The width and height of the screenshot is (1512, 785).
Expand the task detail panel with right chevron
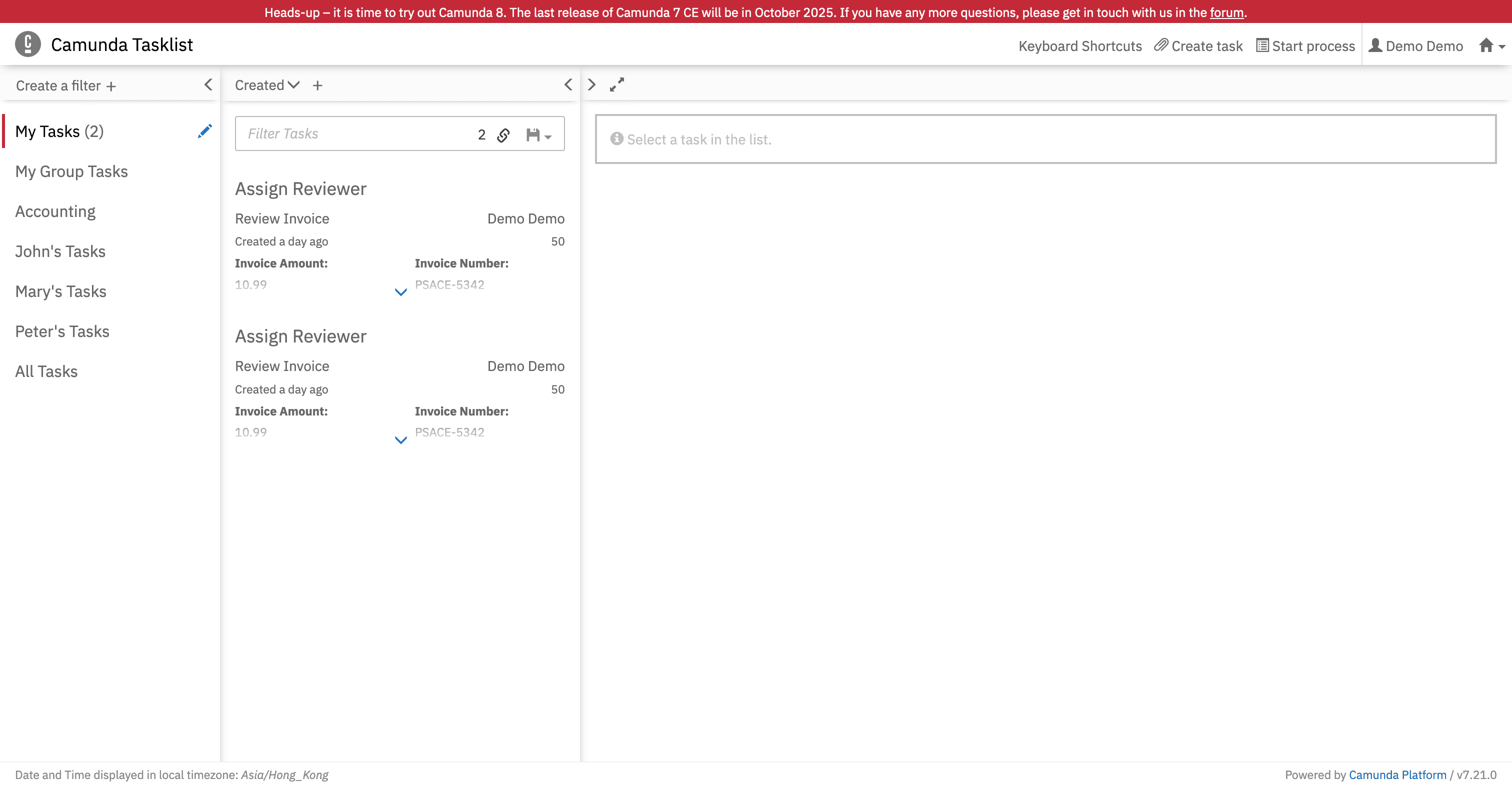coord(591,84)
